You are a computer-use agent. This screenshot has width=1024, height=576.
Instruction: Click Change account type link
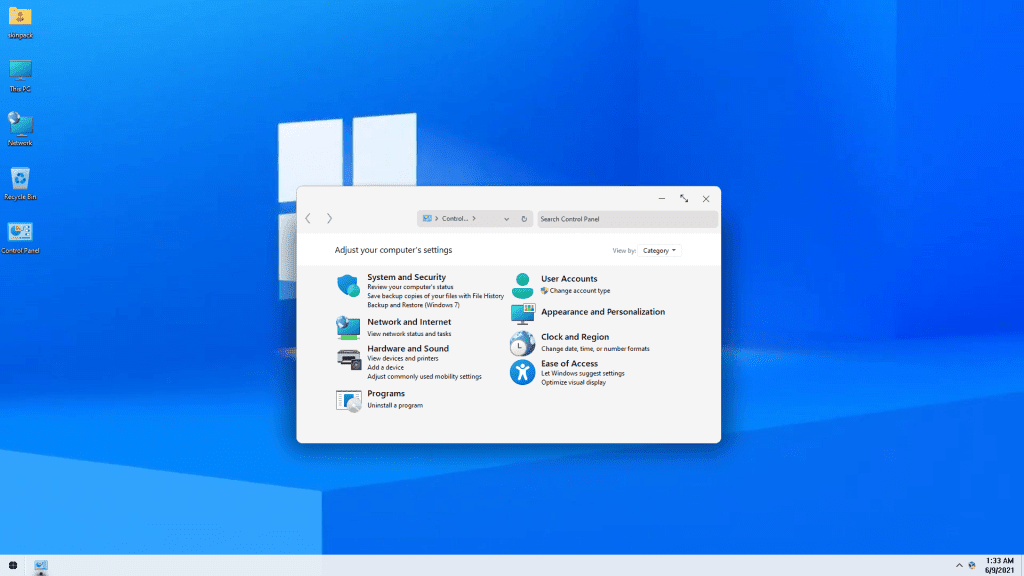click(x=580, y=291)
